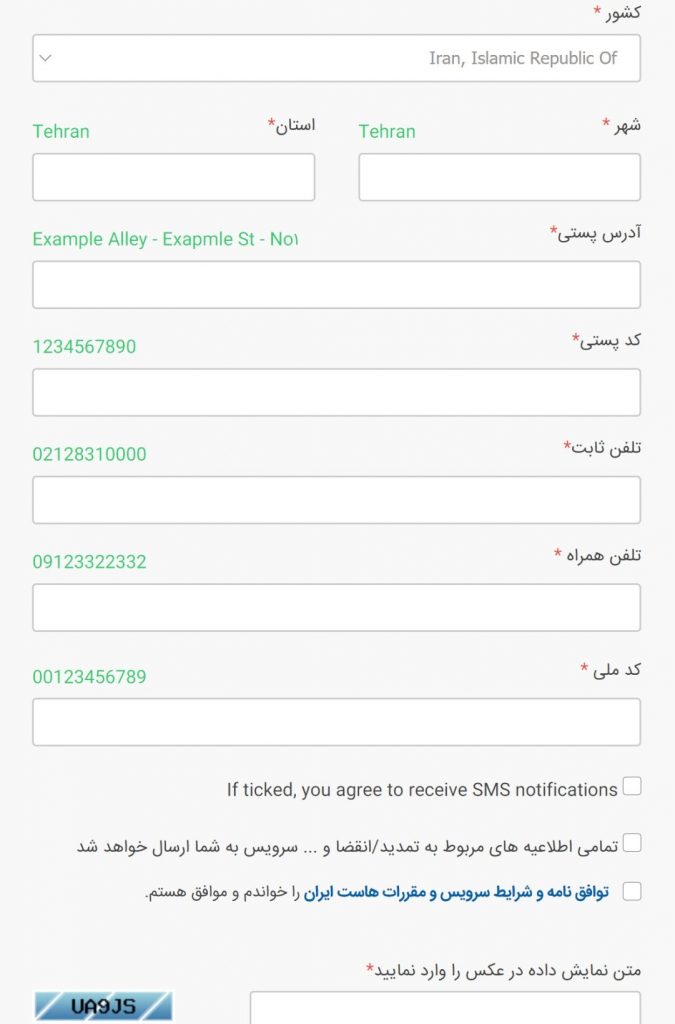The image size is (675, 1024).
Task: Click the Example Alley address hint text
Action: (x=165, y=239)
